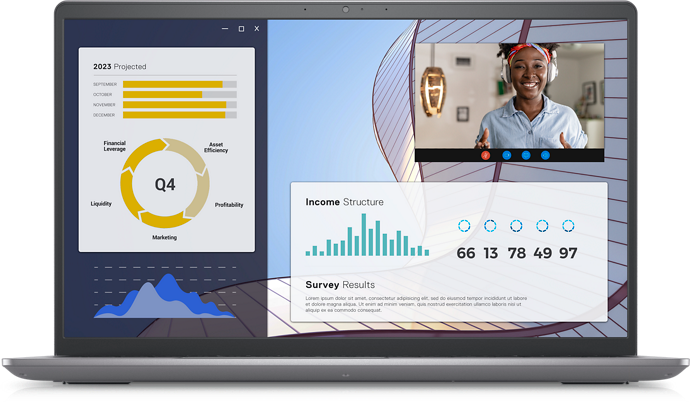Close the dark dashboard window

(x=257, y=29)
